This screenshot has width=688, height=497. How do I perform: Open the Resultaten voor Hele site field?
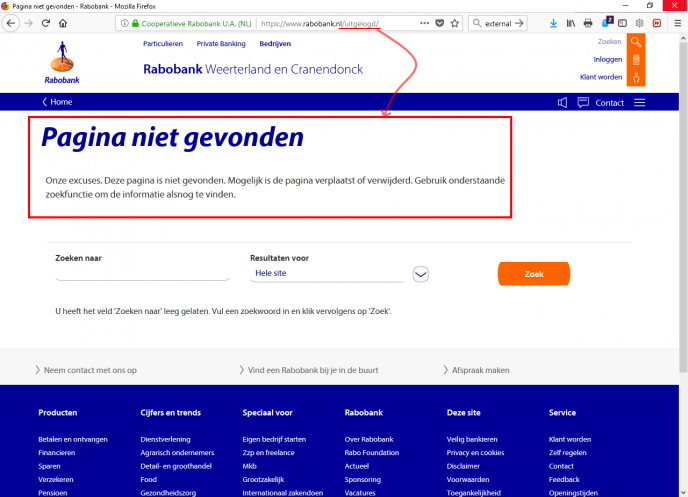(327, 273)
